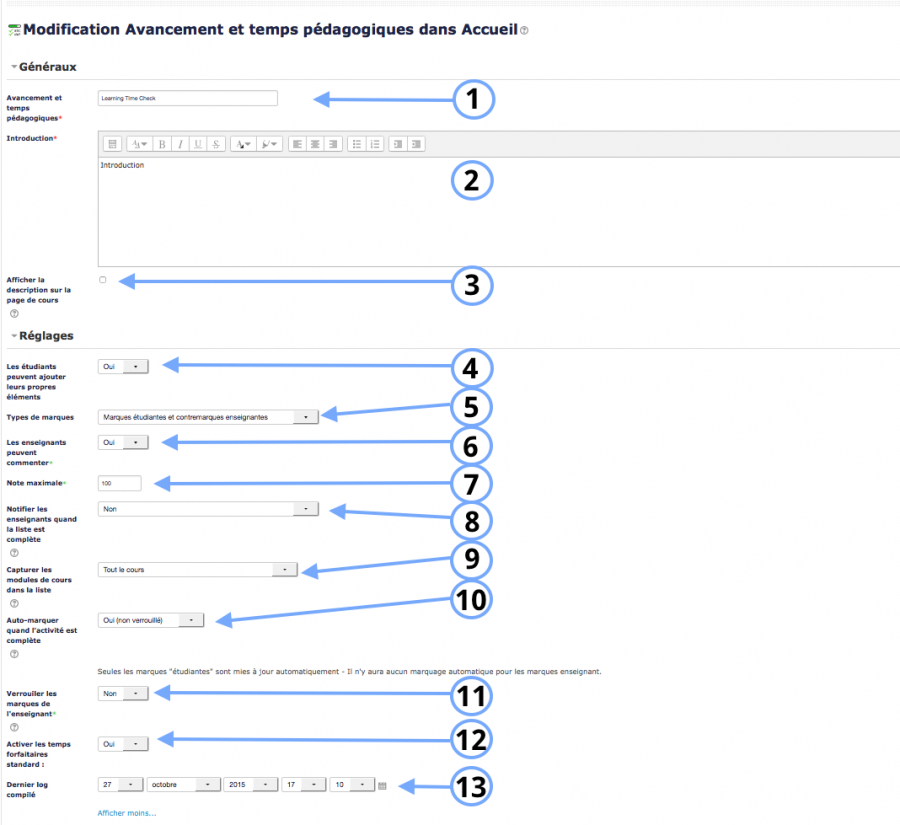Open the Auto-marquer quand l'activité est complété dropdown

(x=150, y=619)
